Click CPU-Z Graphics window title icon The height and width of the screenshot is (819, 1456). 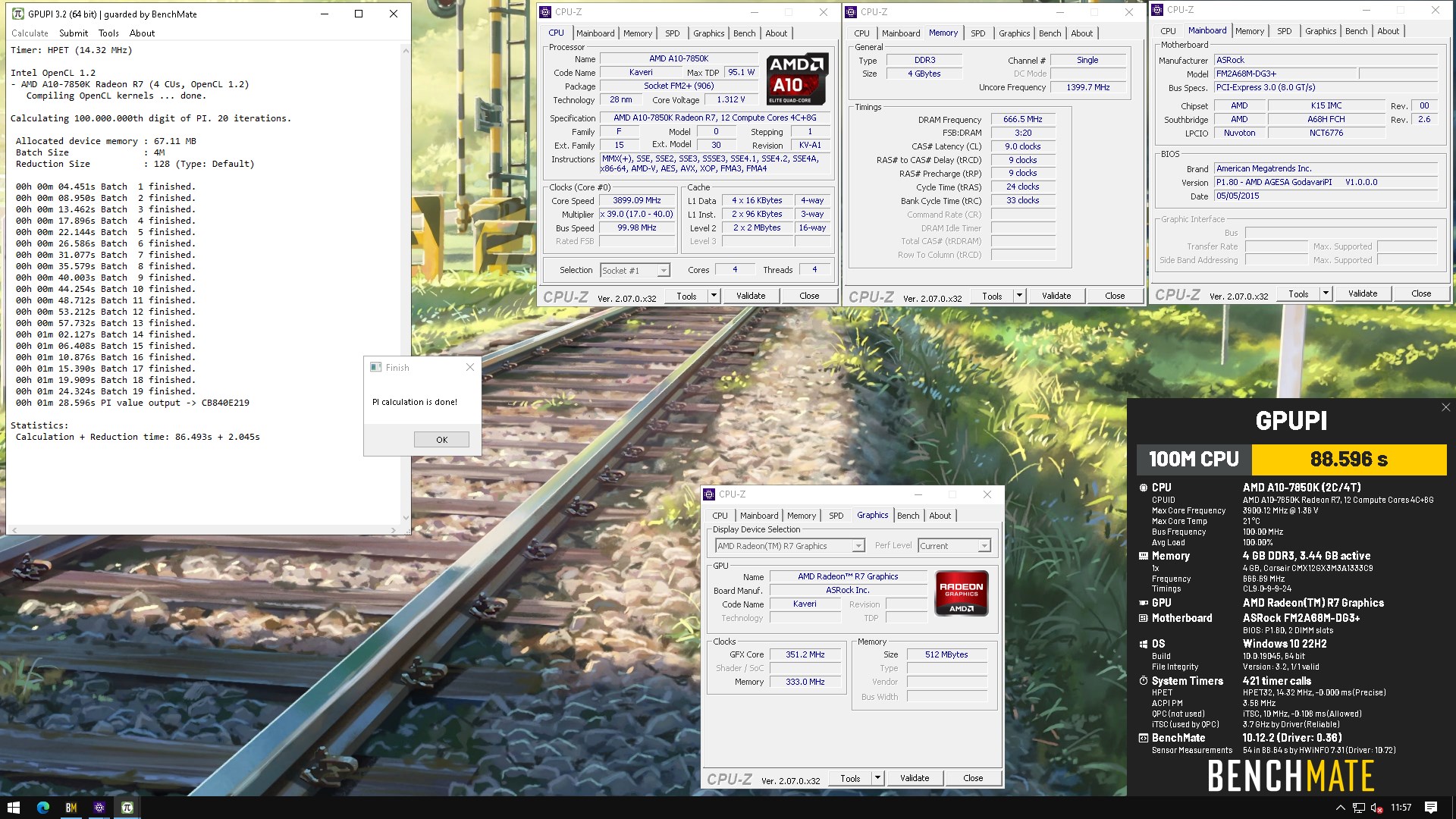point(709,494)
